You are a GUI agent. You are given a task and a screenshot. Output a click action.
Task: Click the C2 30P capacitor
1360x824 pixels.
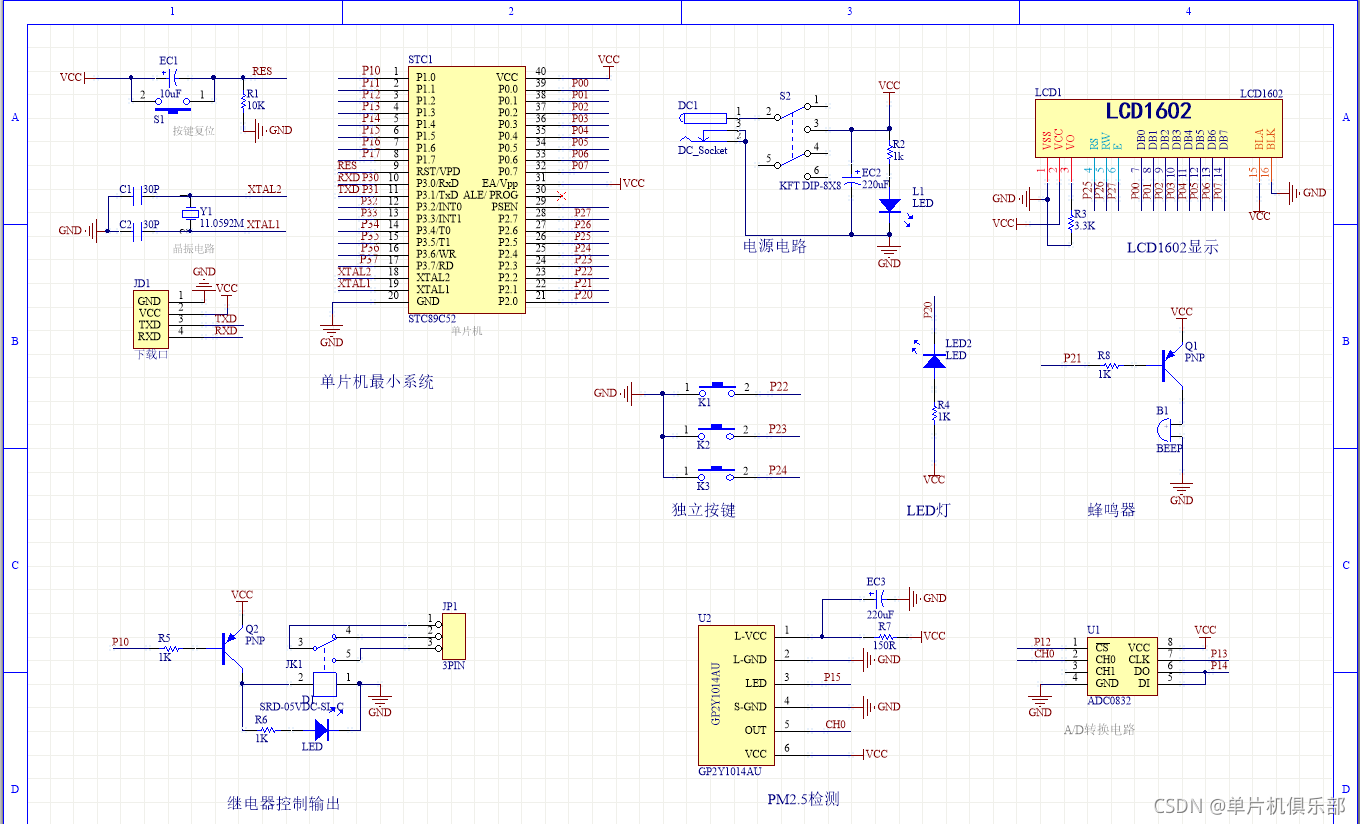pyautogui.click(x=138, y=231)
